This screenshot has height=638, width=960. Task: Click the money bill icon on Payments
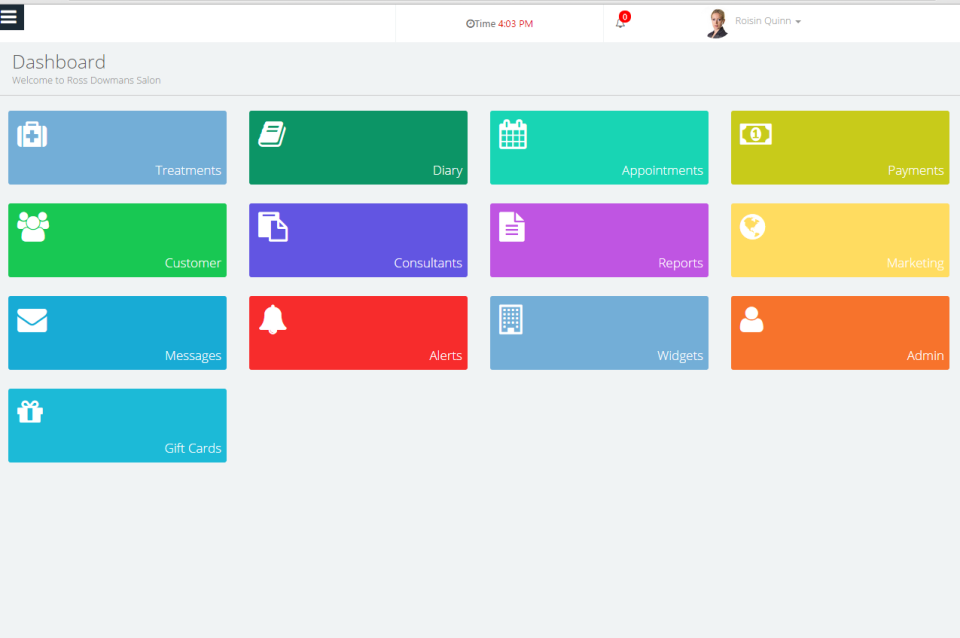click(756, 134)
